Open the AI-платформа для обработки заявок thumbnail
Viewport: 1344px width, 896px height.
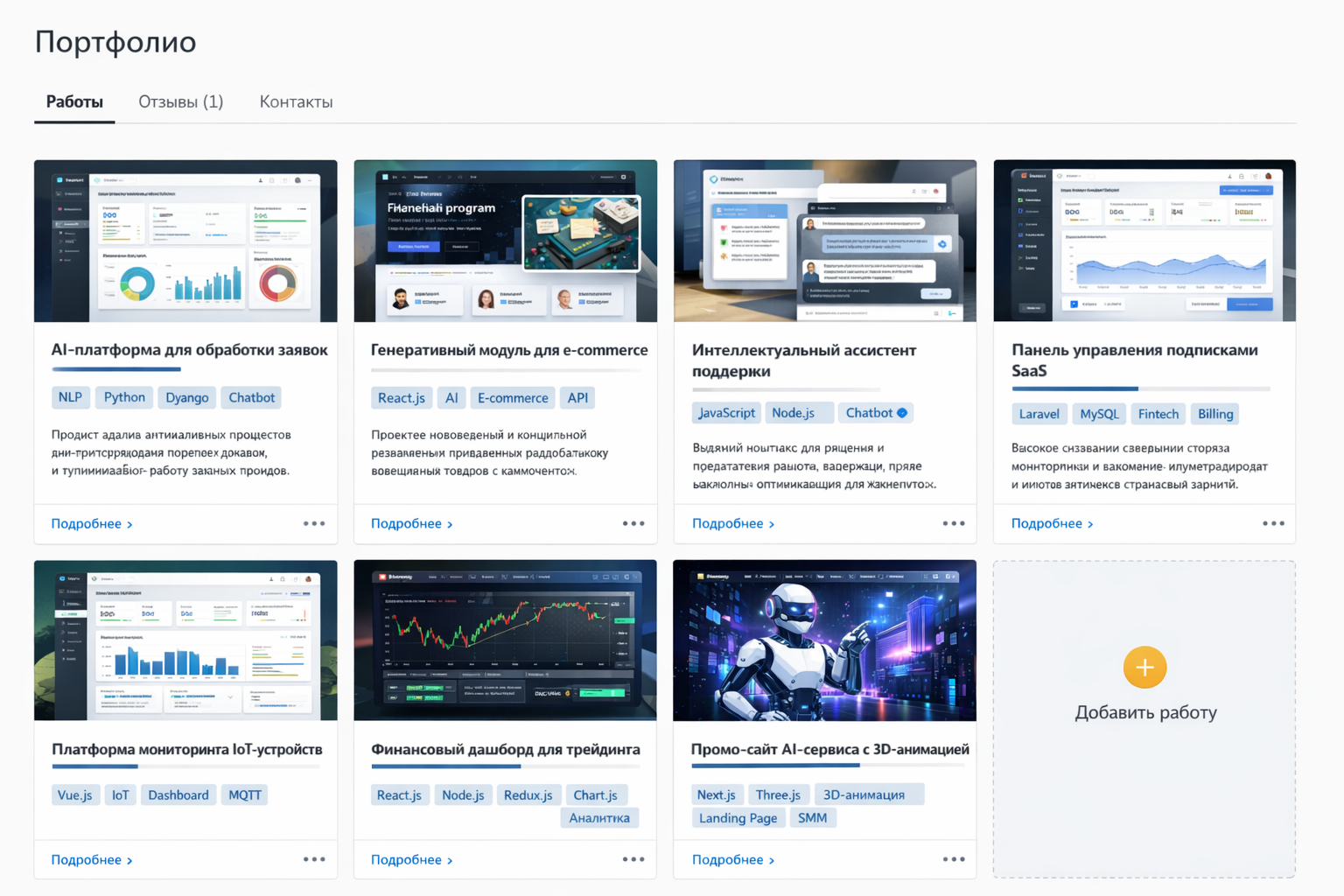(x=185, y=241)
